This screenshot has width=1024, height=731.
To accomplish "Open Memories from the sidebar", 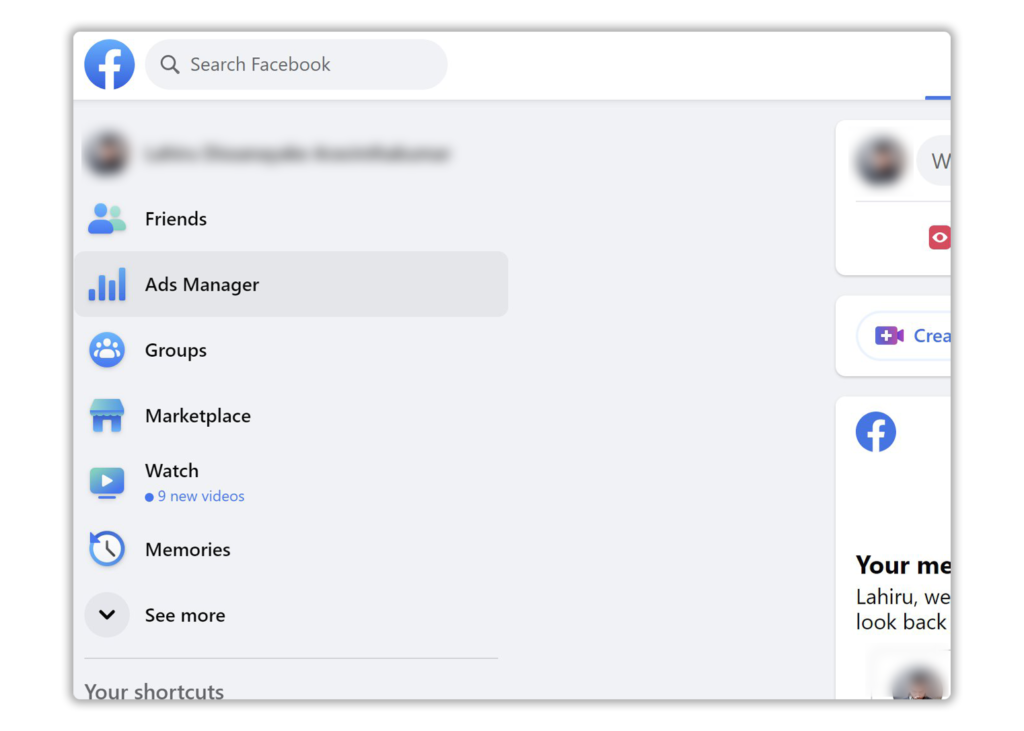I will [x=291, y=549].
